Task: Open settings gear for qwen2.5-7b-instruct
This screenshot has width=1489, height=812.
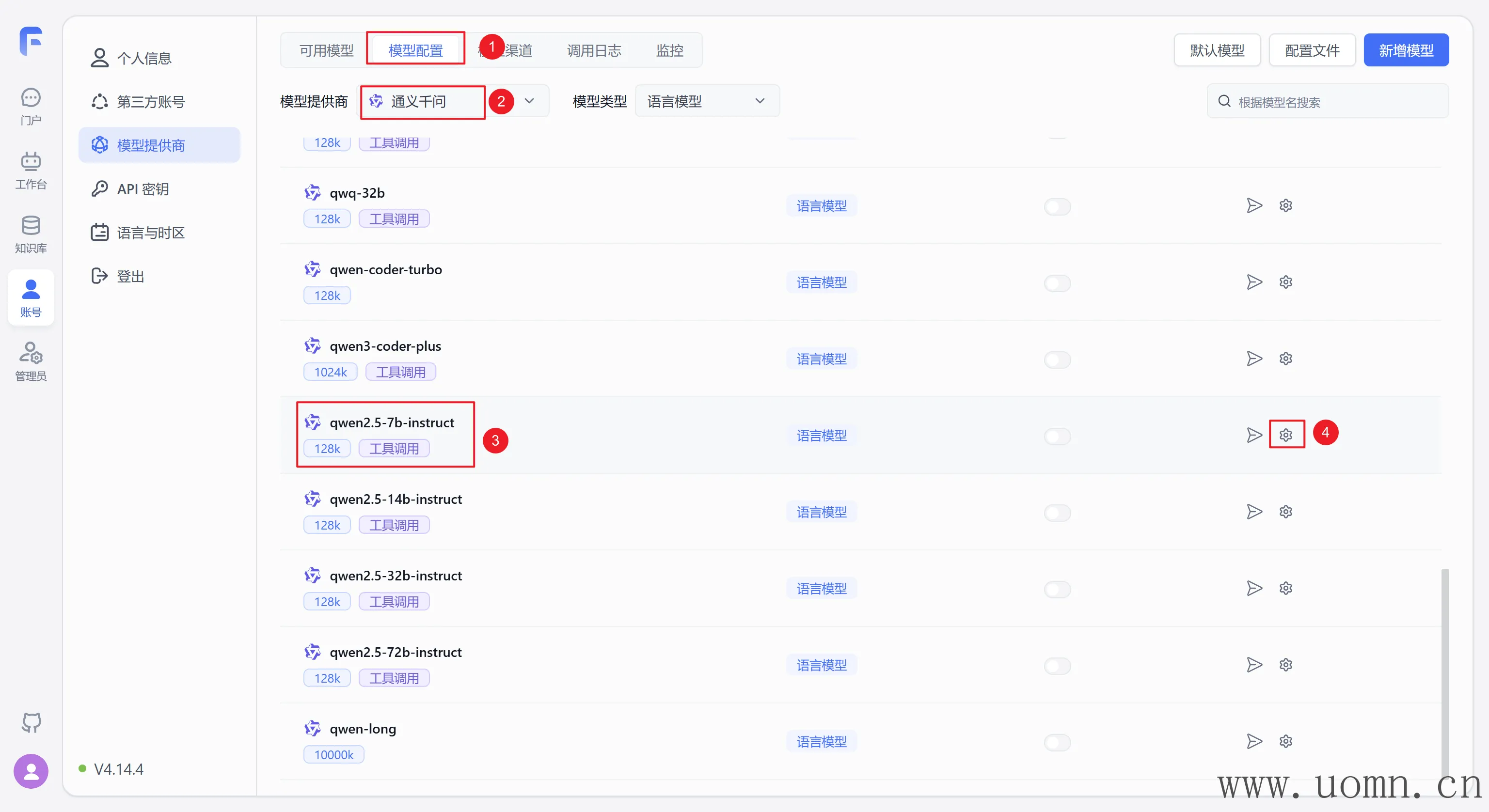Action: pos(1285,435)
